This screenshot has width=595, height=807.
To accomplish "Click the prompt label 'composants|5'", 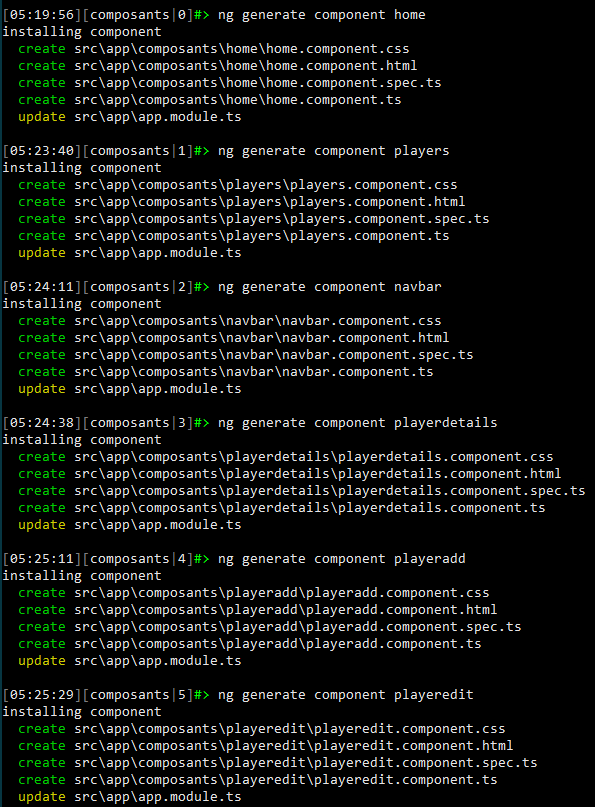I will pos(138,694).
